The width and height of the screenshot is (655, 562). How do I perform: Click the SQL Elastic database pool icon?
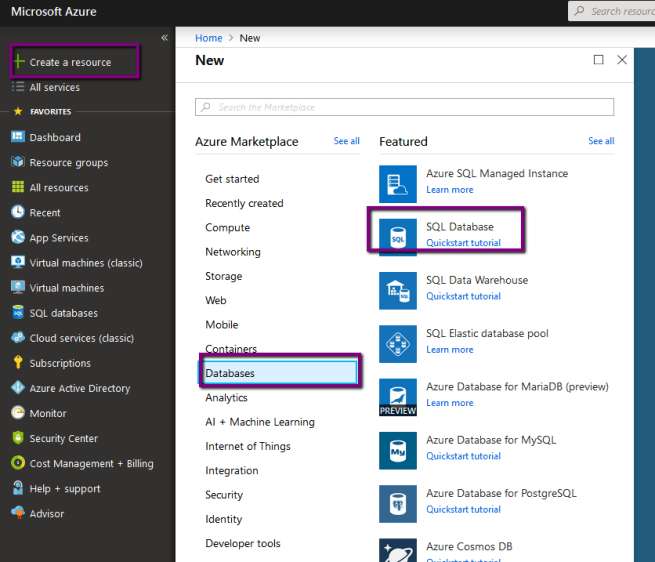(398, 343)
